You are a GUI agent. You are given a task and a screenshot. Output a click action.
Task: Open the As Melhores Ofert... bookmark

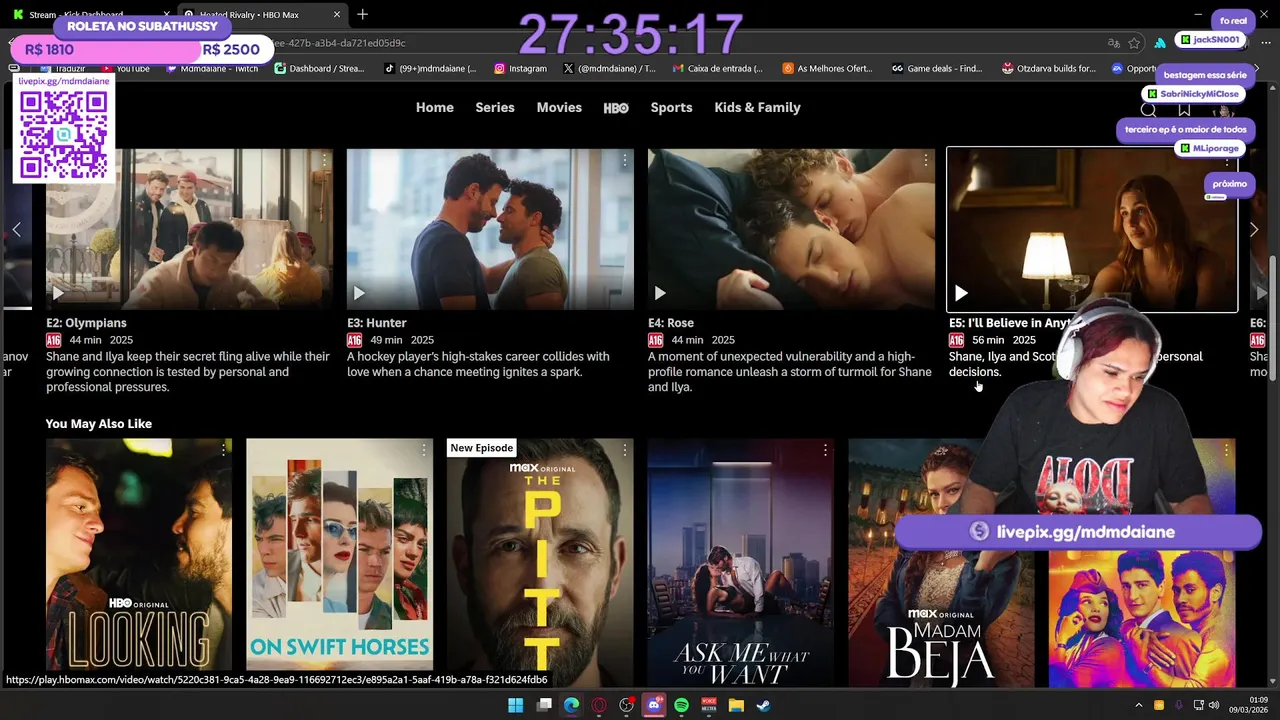(x=828, y=69)
